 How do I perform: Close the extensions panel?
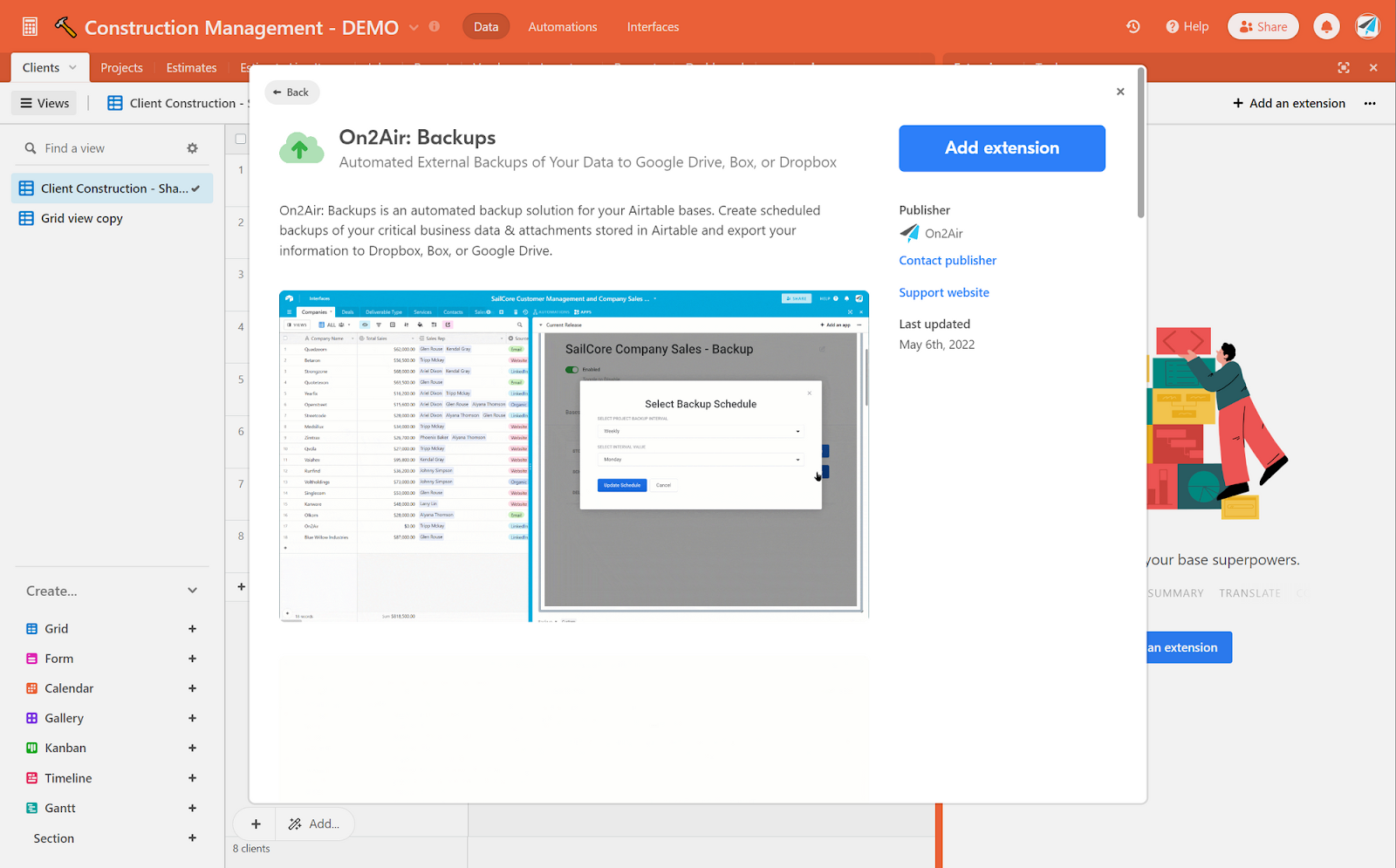pyautogui.click(x=1373, y=67)
